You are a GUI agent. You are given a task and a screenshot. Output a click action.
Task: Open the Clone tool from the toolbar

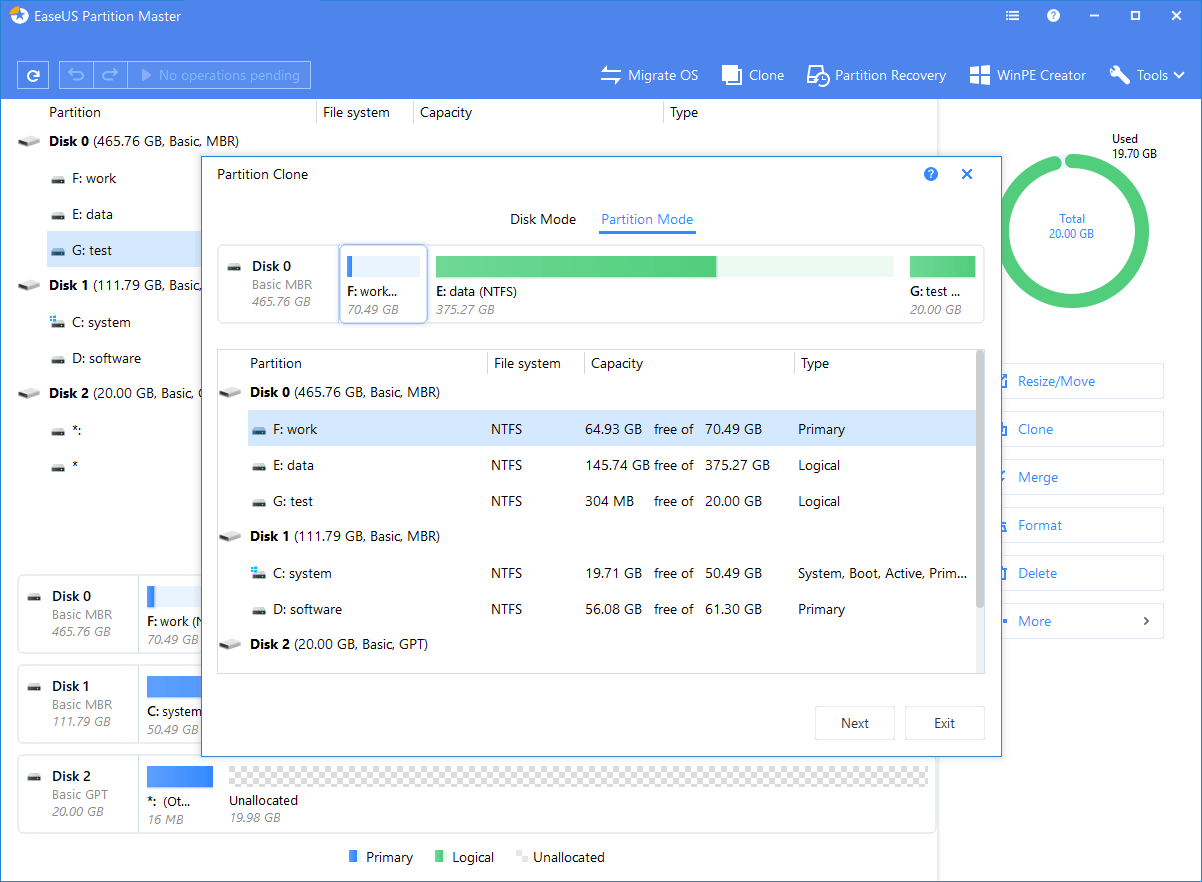click(752, 74)
